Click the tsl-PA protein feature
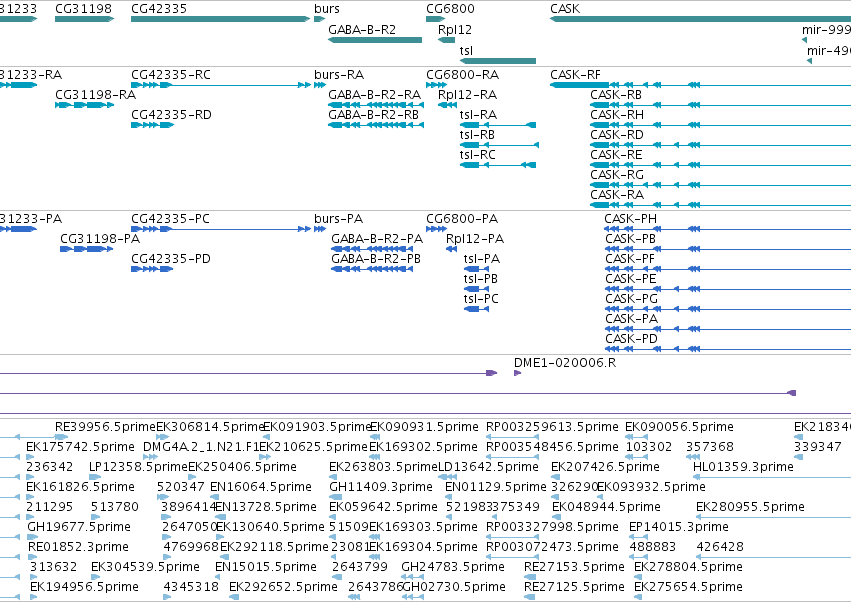 click(477, 269)
